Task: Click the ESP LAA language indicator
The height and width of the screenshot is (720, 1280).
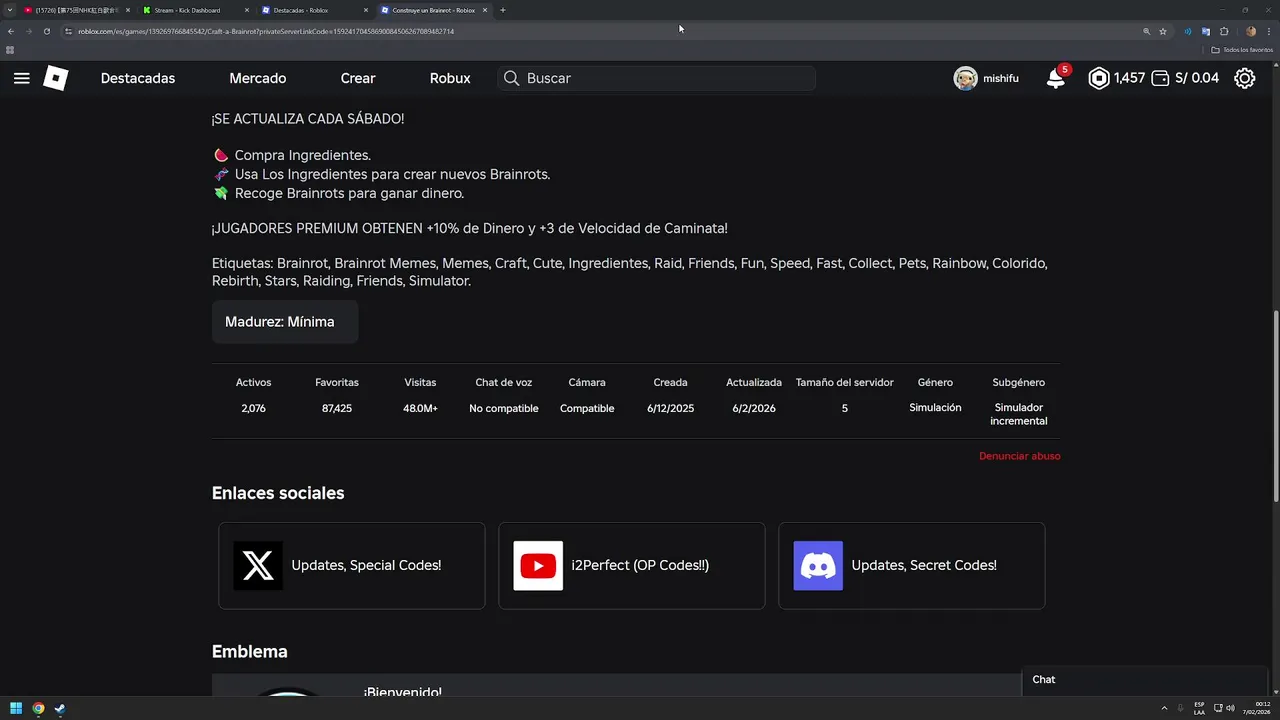Action: click(1199, 708)
